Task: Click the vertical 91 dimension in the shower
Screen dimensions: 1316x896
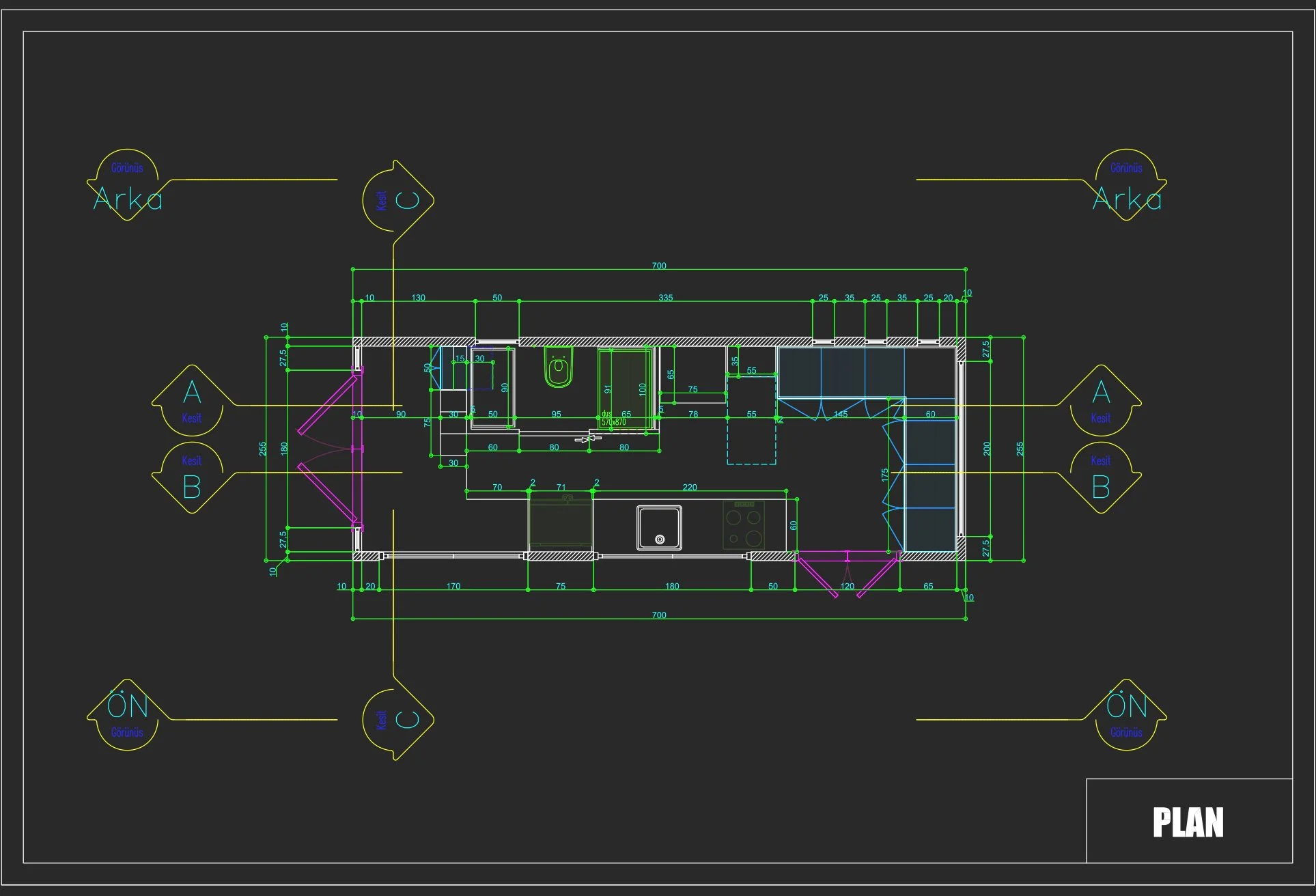Action: [608, 389]
